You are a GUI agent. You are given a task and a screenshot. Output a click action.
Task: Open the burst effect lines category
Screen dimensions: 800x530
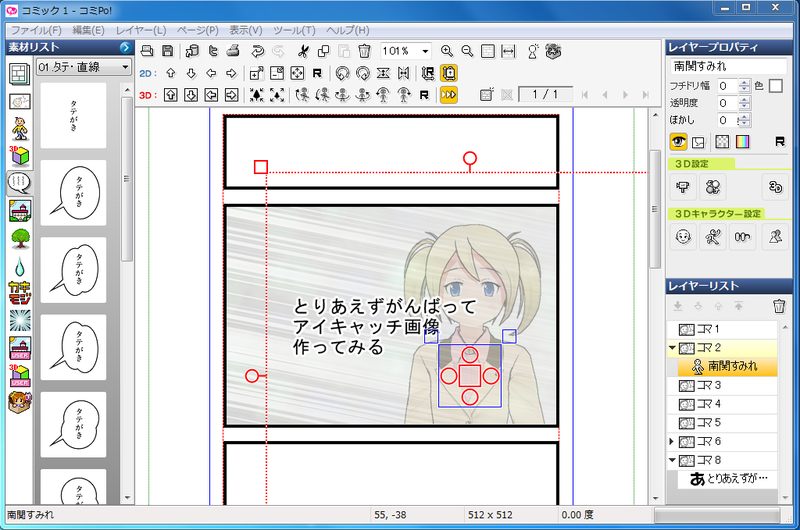(x=19, y=320)
